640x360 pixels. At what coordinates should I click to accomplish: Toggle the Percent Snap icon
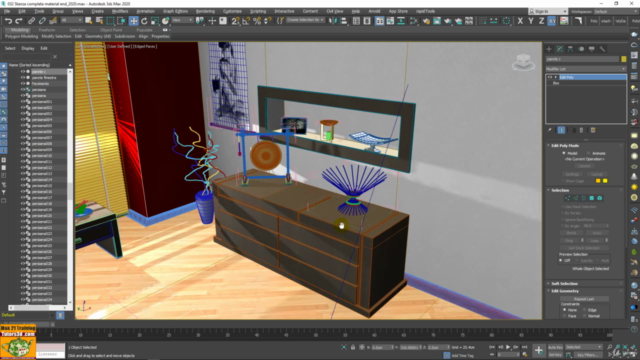tap(257, 20)
